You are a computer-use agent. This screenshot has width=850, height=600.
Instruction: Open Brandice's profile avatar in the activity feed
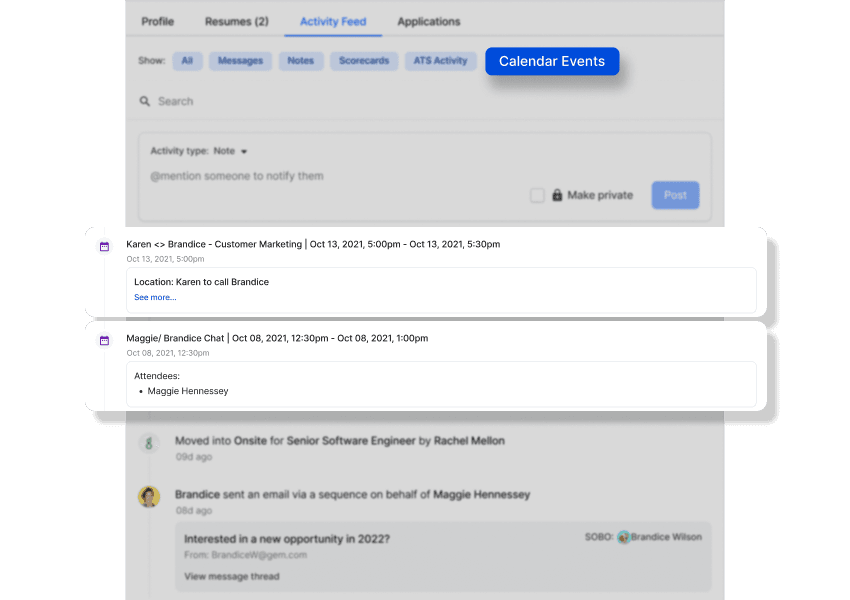[149, 496]
